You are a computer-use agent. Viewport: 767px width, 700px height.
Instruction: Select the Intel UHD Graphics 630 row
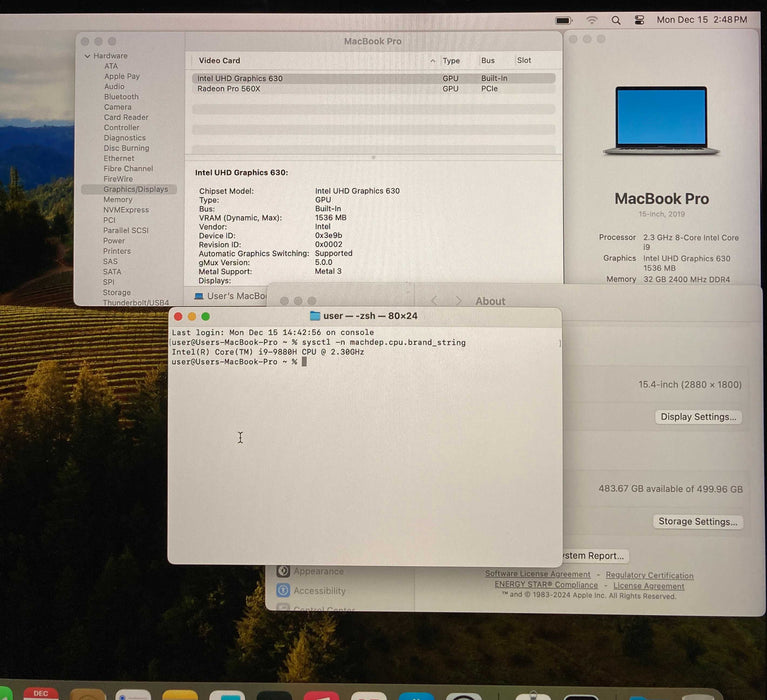click(x=373, y=78)
